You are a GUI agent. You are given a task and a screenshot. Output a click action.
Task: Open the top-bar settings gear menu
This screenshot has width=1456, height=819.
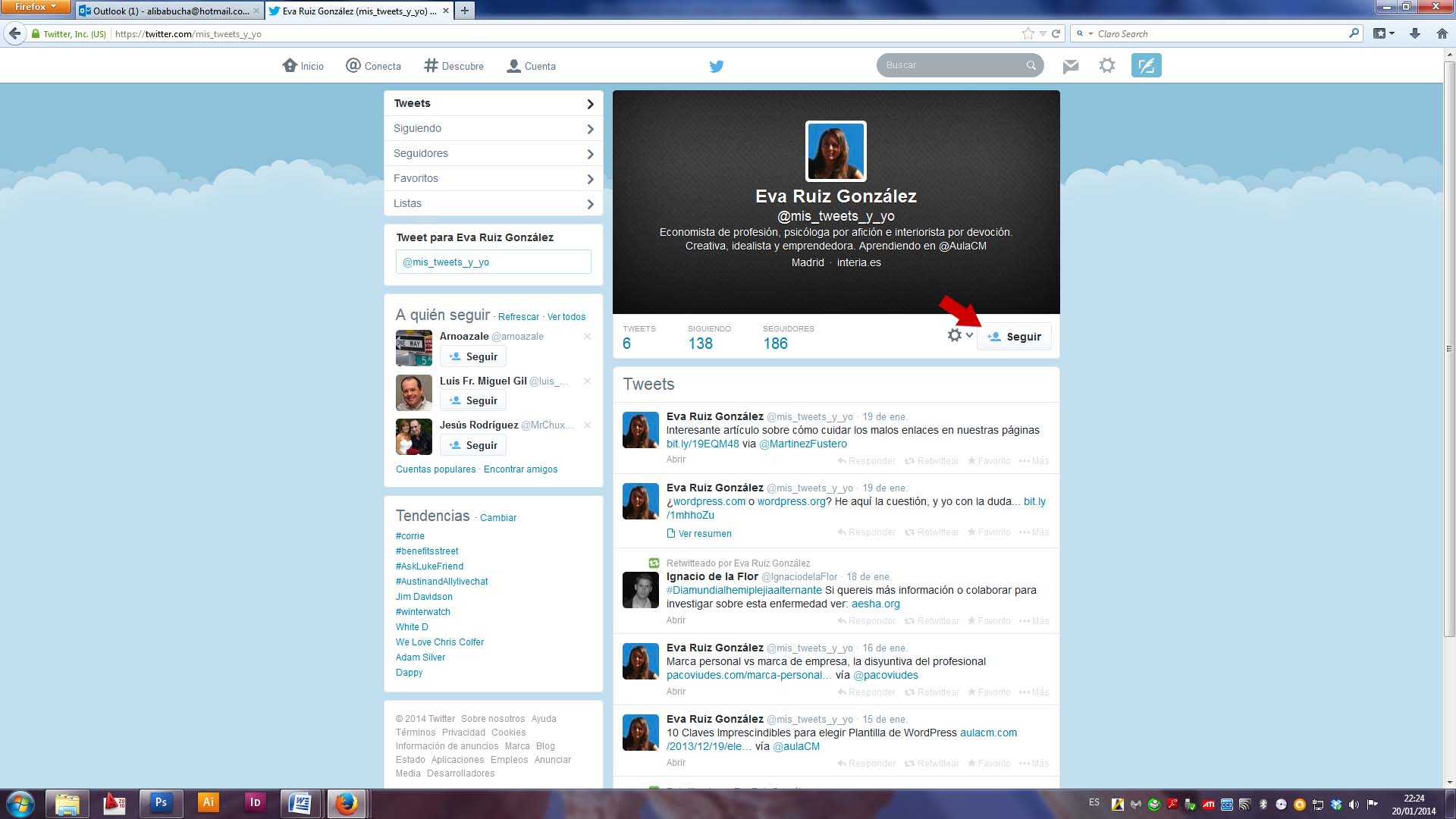(x=1106, y=66)
